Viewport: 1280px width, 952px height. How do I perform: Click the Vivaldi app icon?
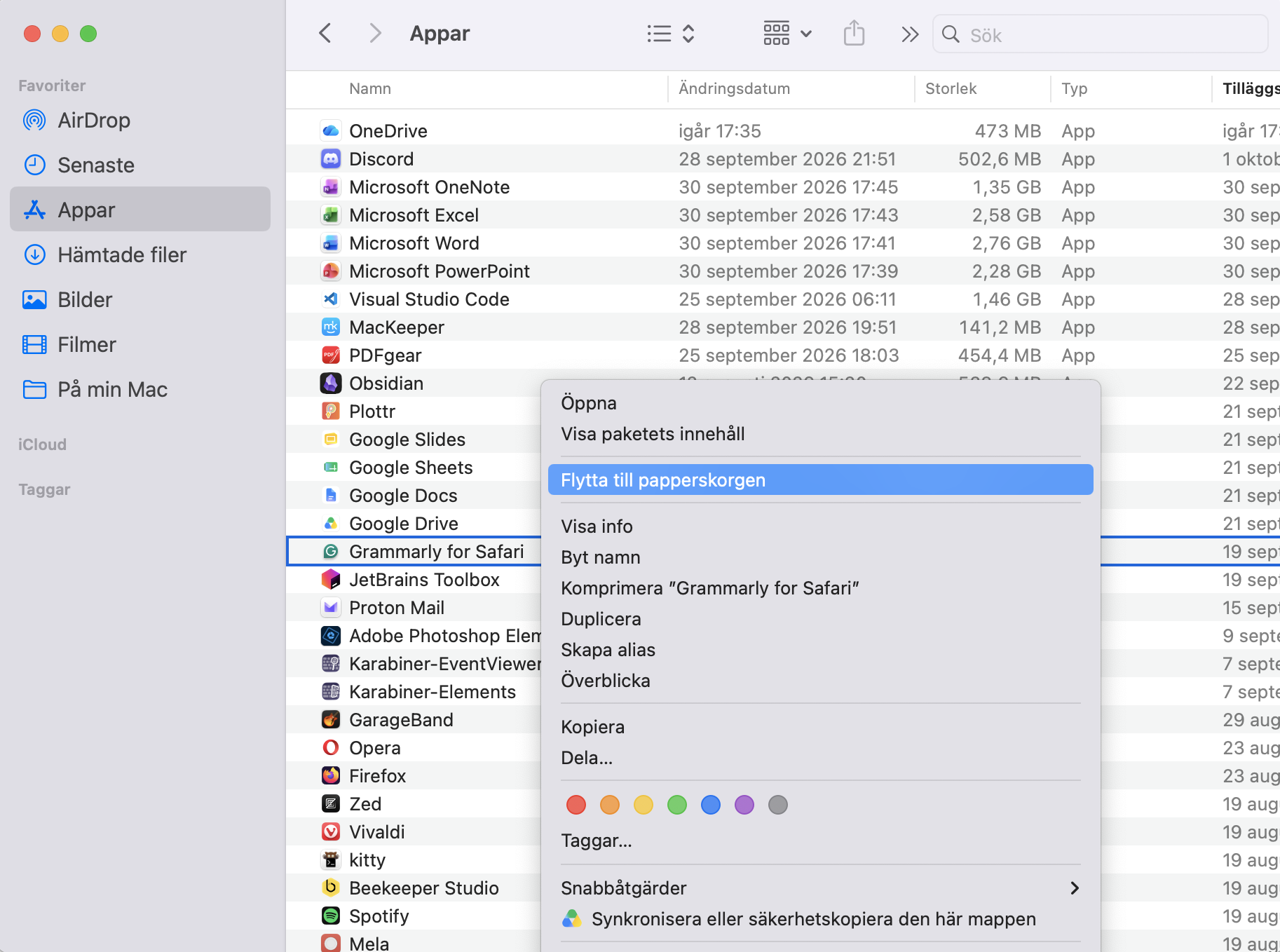pyautogui.click(x=331, y=832)
